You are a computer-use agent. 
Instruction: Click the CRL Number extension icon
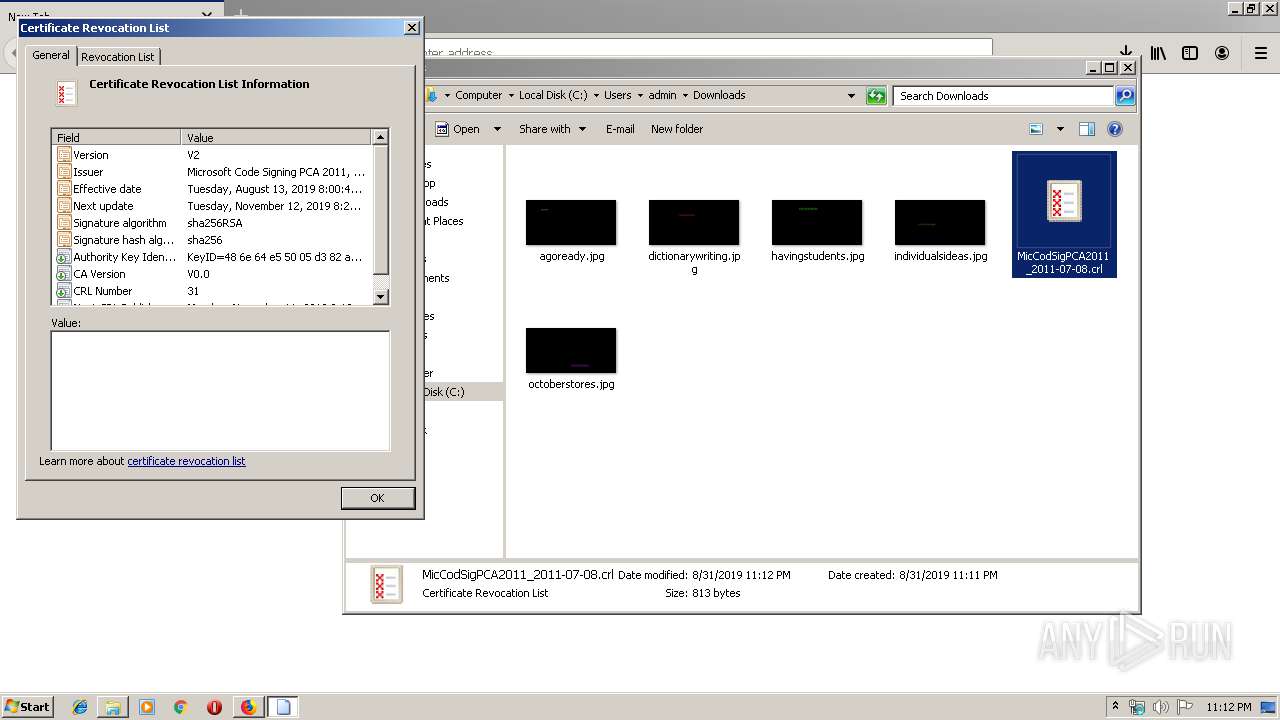(64, 291)
